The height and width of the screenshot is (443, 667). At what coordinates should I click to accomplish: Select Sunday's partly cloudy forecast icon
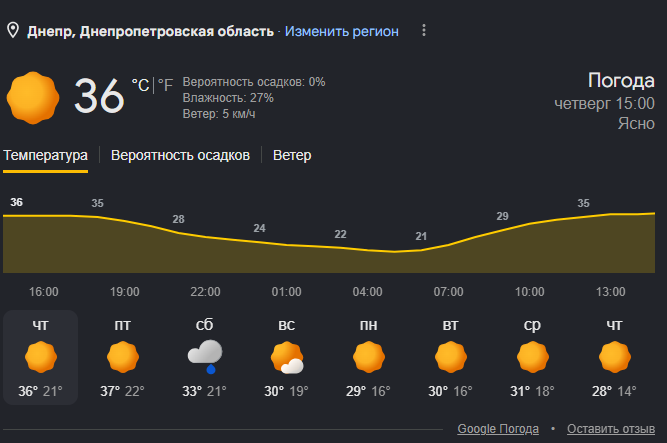(287, 357)
